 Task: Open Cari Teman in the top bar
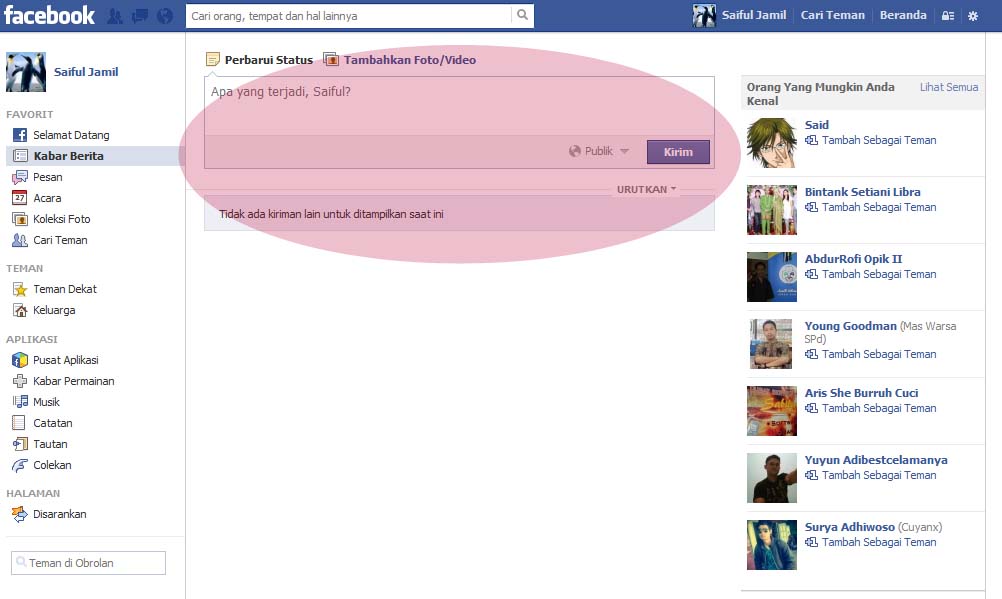(x=833, y=15)
